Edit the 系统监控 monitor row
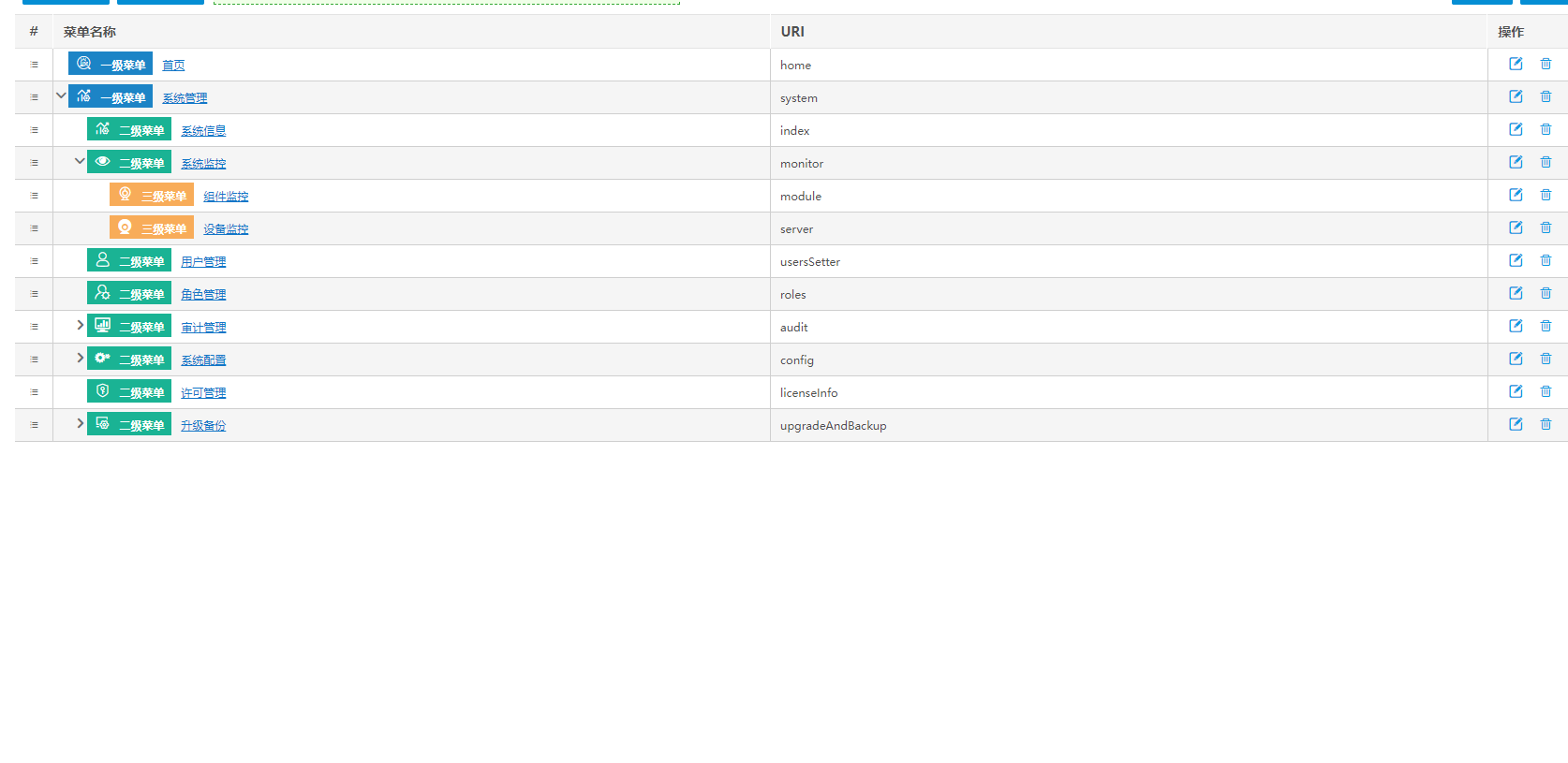Viewport: 1568px width, 763px height. 1516,162
